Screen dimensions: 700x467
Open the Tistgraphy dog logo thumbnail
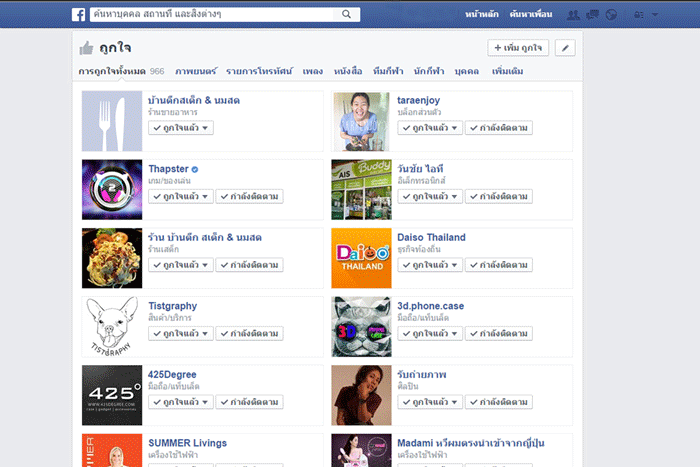click(112, 327)
